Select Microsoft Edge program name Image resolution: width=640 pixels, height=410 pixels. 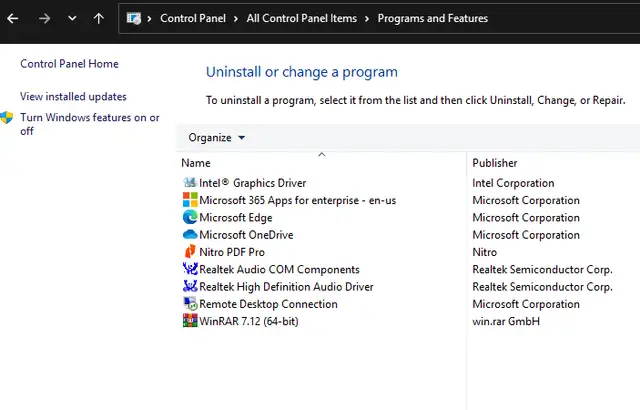pyautogui.click(x=236, y=217)
